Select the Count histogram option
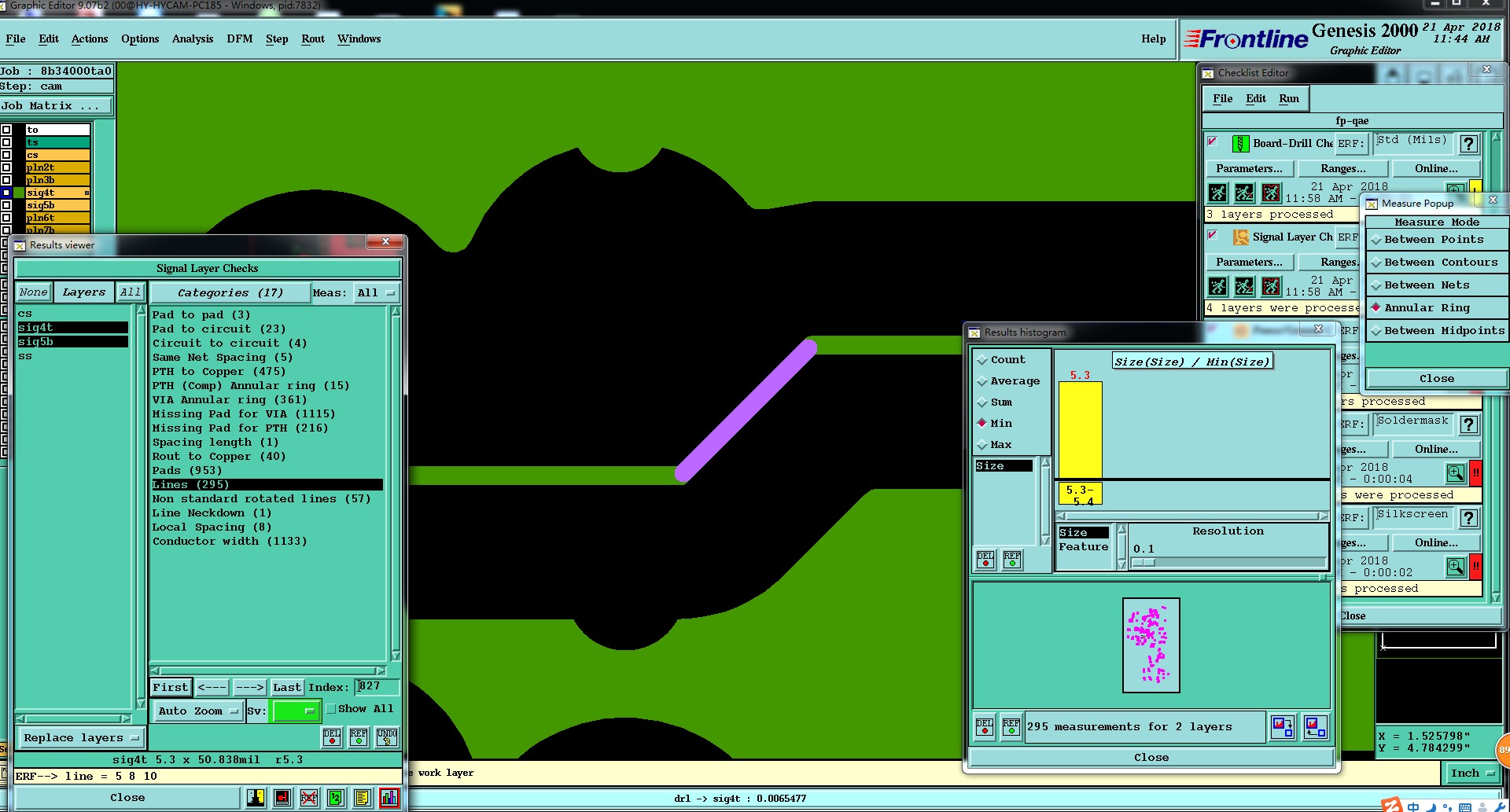 [x=1001, y=360]
